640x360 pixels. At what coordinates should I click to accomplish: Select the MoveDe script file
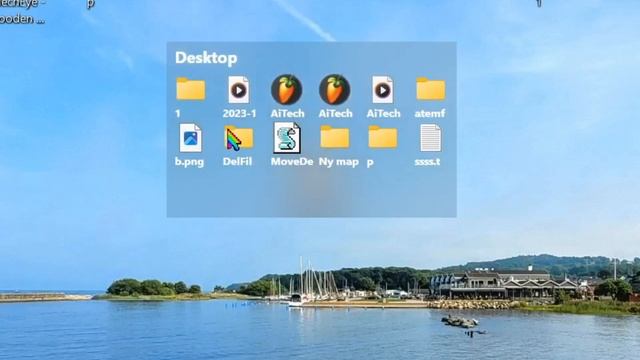(x=287, y=138)
